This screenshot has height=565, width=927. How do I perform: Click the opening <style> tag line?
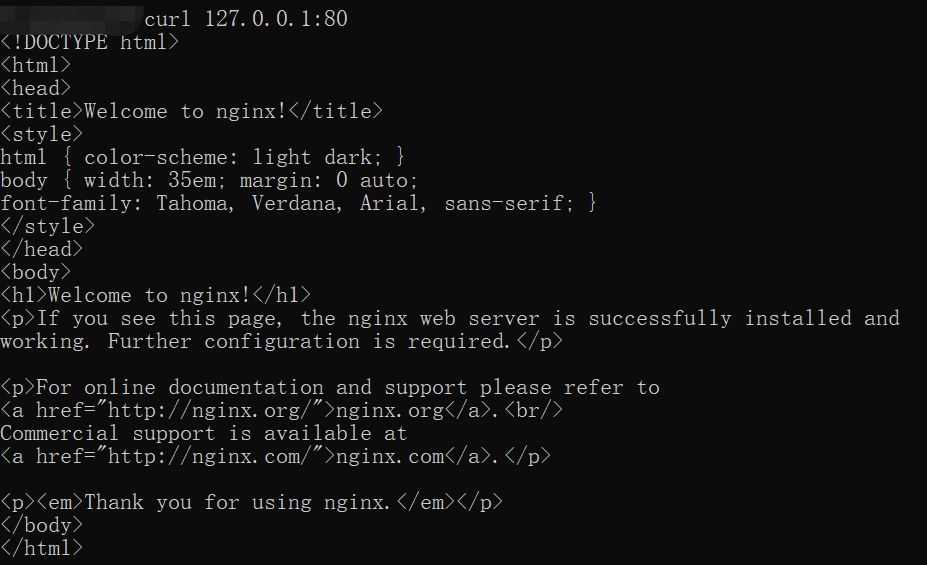pos(41,134)
